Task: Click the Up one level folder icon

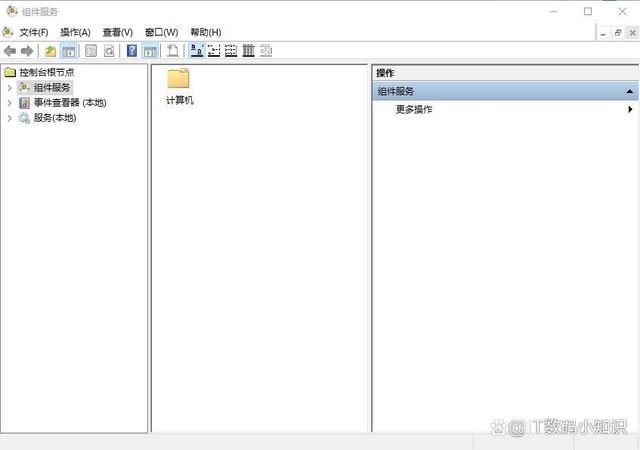Action: (50, 51)
